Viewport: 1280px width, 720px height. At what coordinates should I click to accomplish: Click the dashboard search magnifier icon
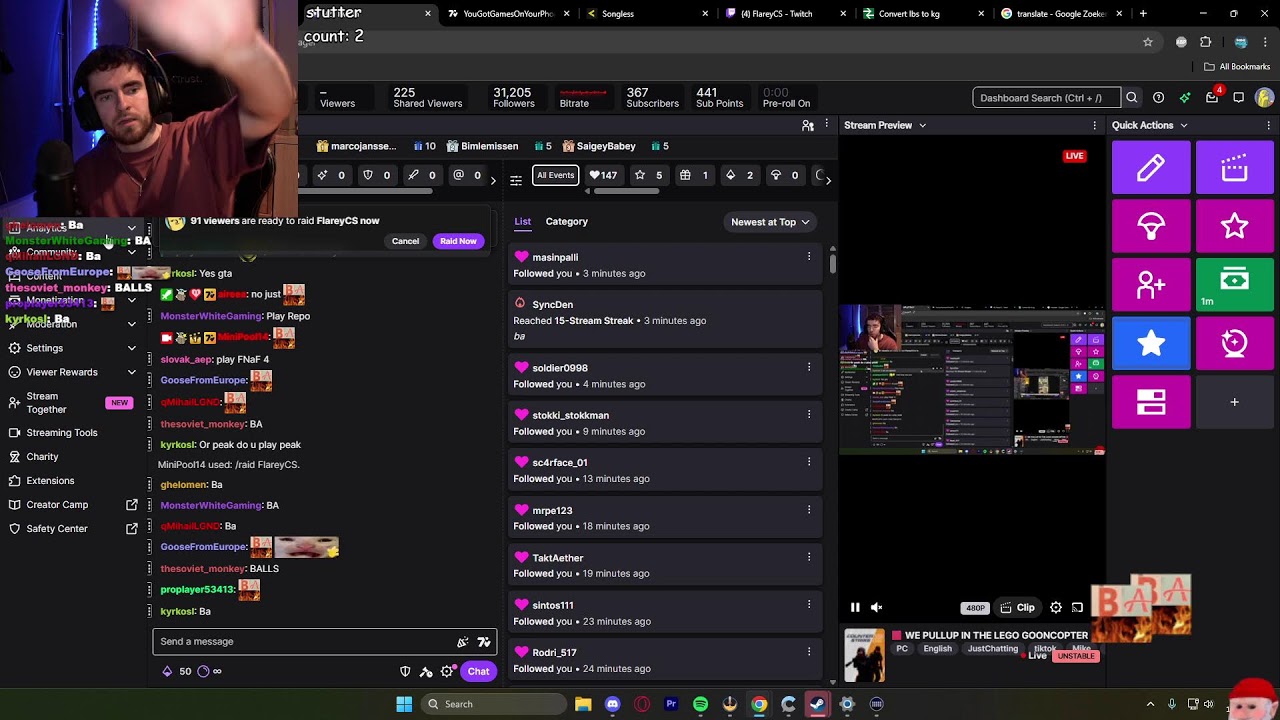(x=1132, y=98)
